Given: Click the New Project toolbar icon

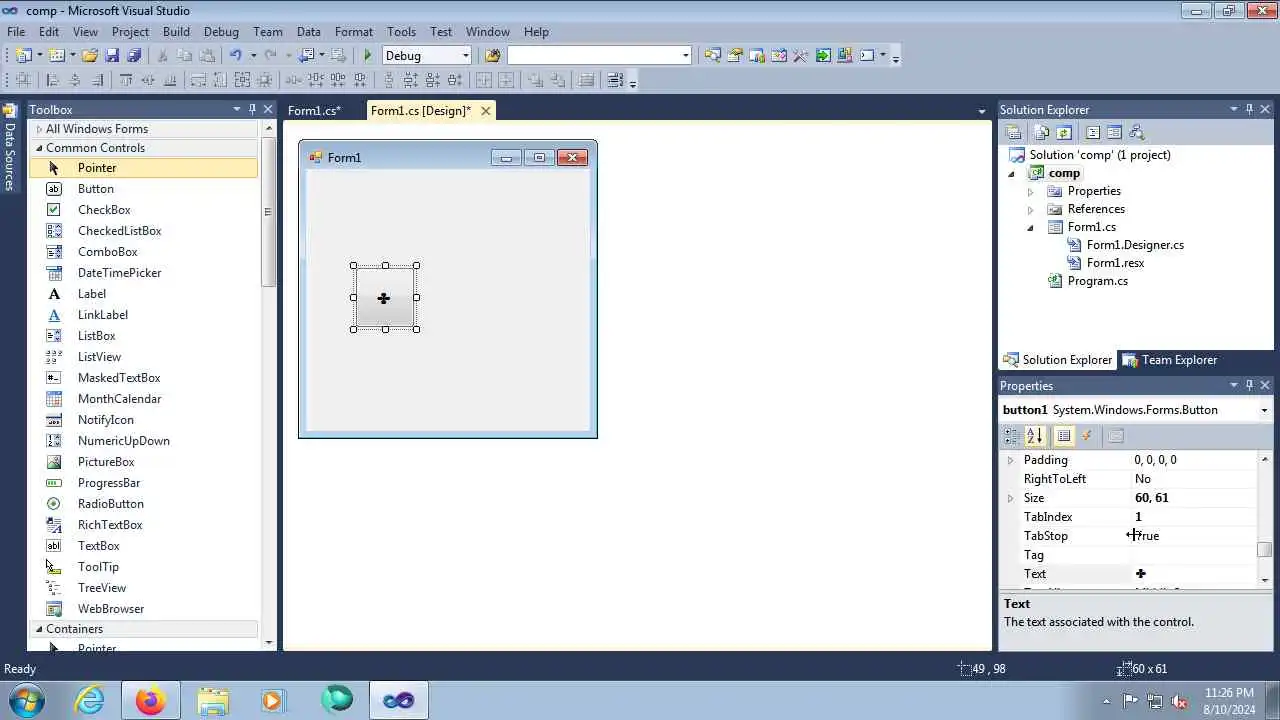Looking at the screenshot, I should pyautogui.click(x=22, y=55).
